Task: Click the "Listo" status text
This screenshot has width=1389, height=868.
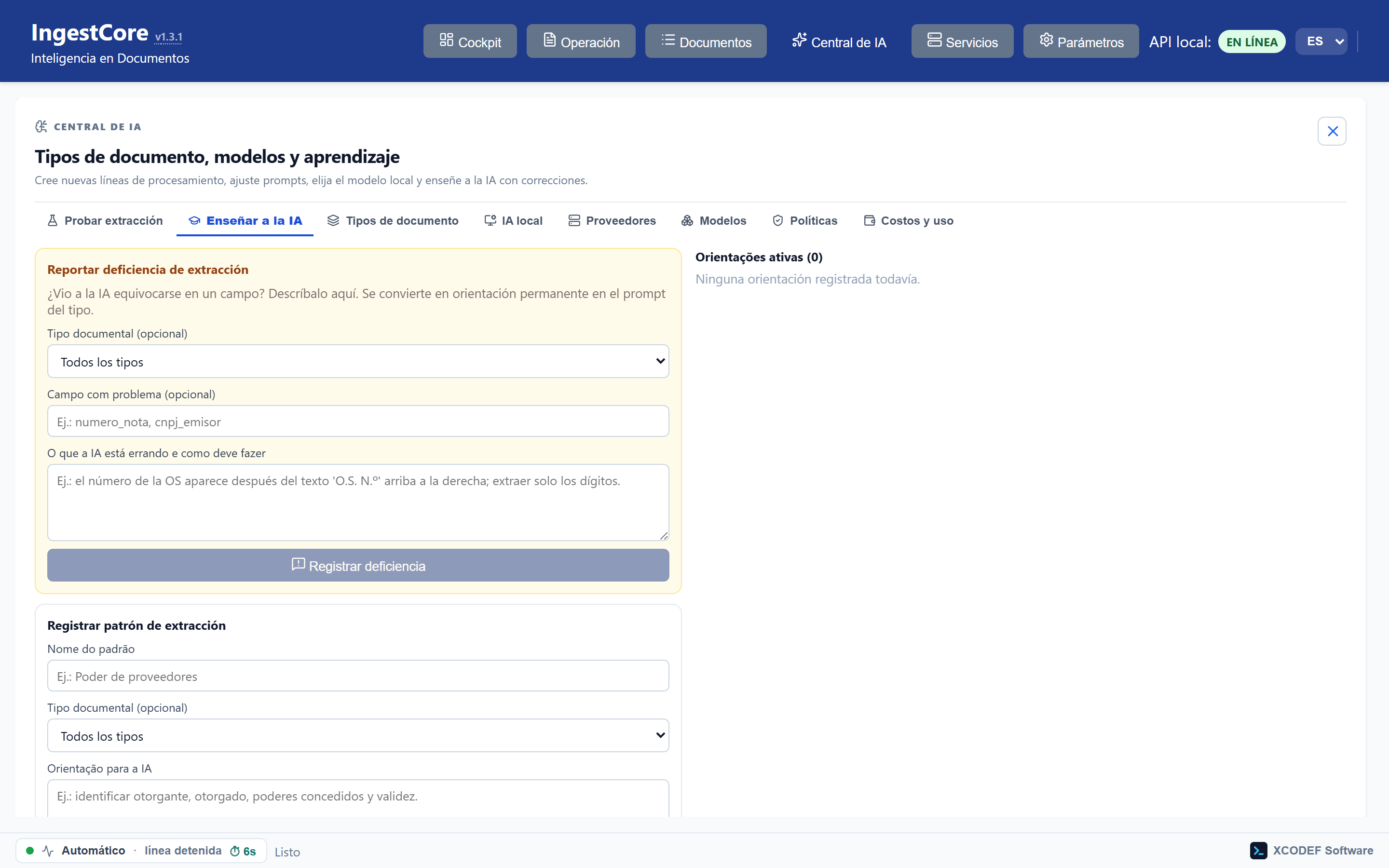Action: [x=287, y=852]
